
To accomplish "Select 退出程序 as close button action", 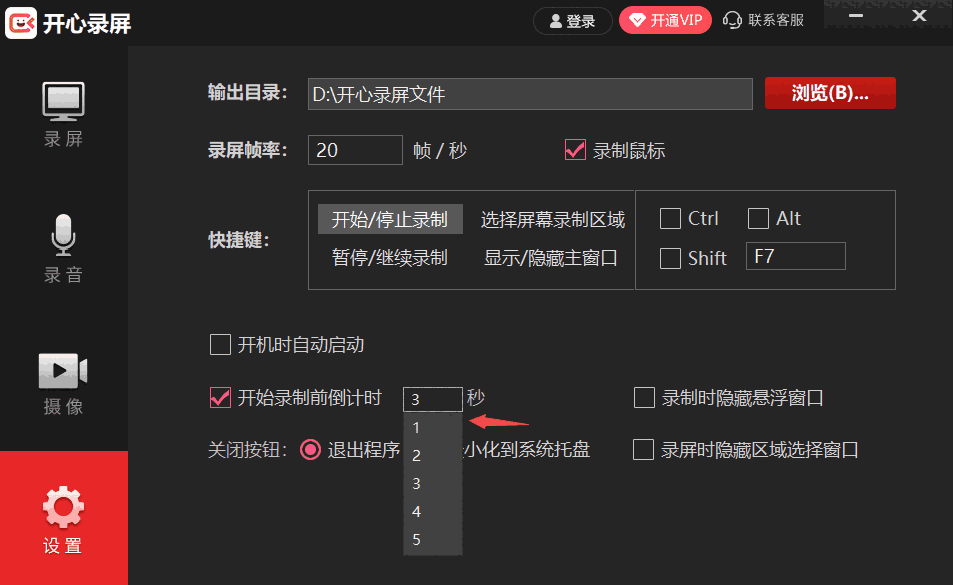I will click(x=310, y=450).
